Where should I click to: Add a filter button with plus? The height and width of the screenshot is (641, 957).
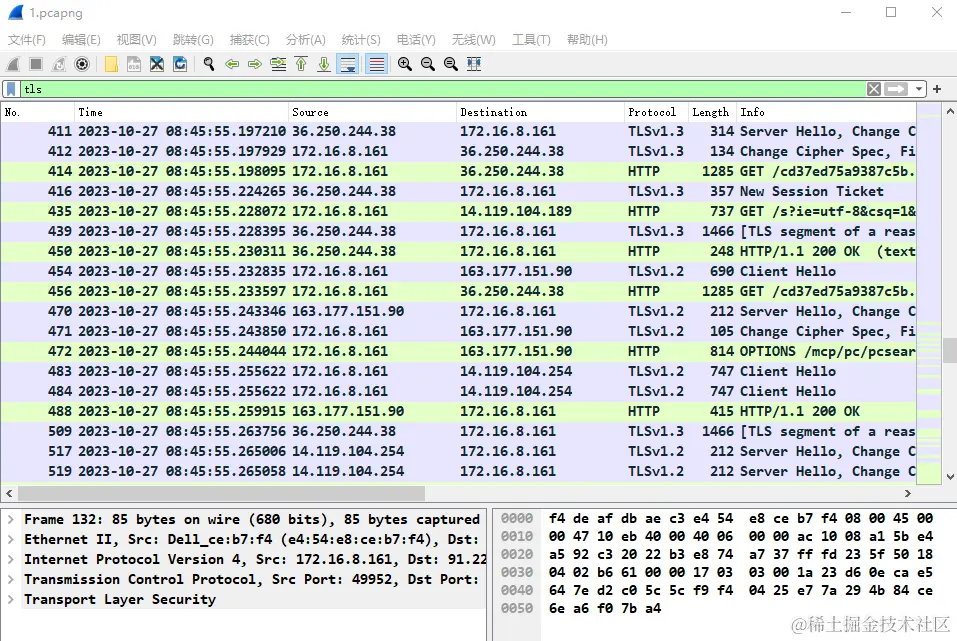937,89
